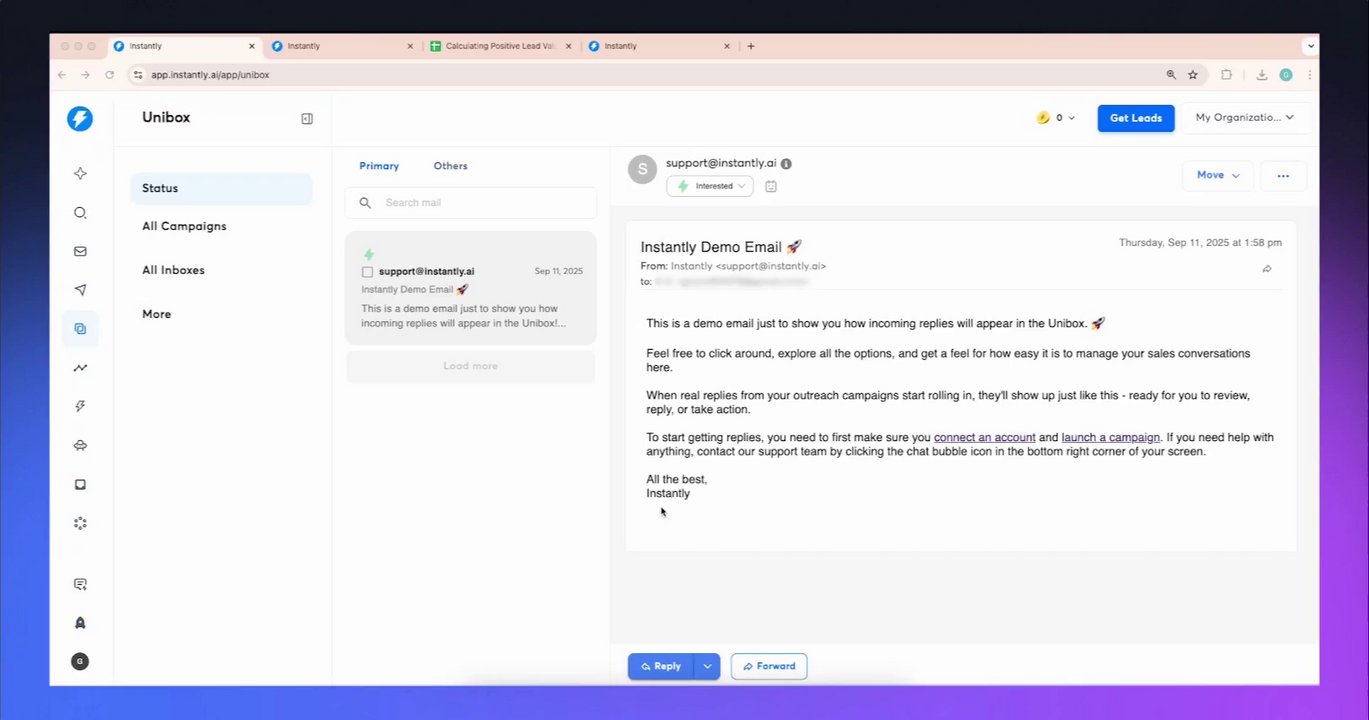Click the Instantly lightning logo in sidebar
This screenshot has height=720, width=1369.
point(80,119)
